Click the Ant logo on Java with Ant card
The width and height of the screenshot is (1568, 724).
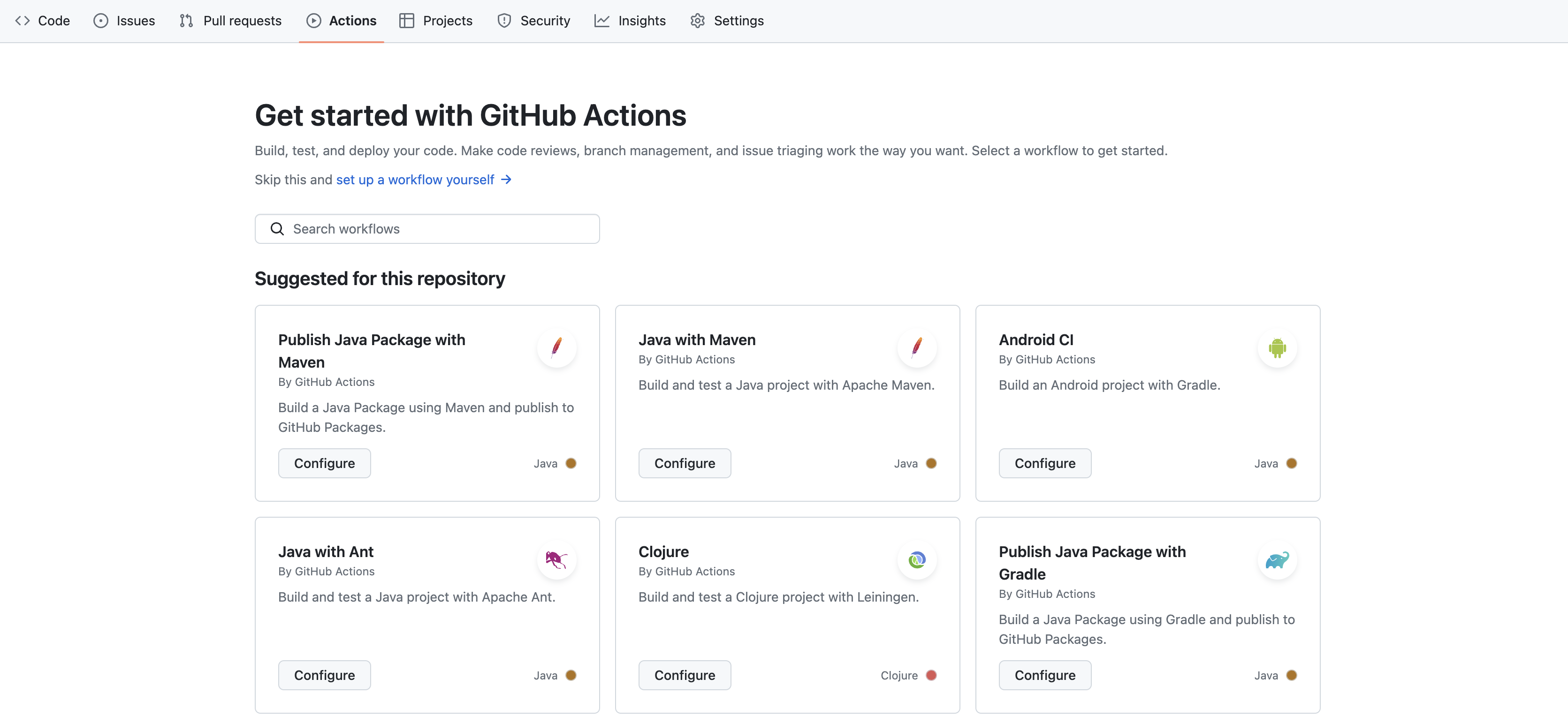pos(556,559)
